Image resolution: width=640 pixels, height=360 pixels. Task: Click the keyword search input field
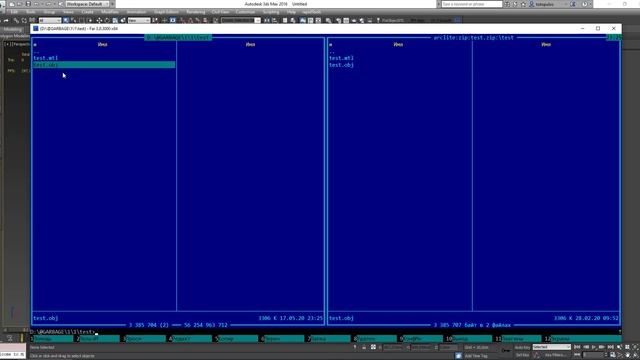(x=472, y=4)
